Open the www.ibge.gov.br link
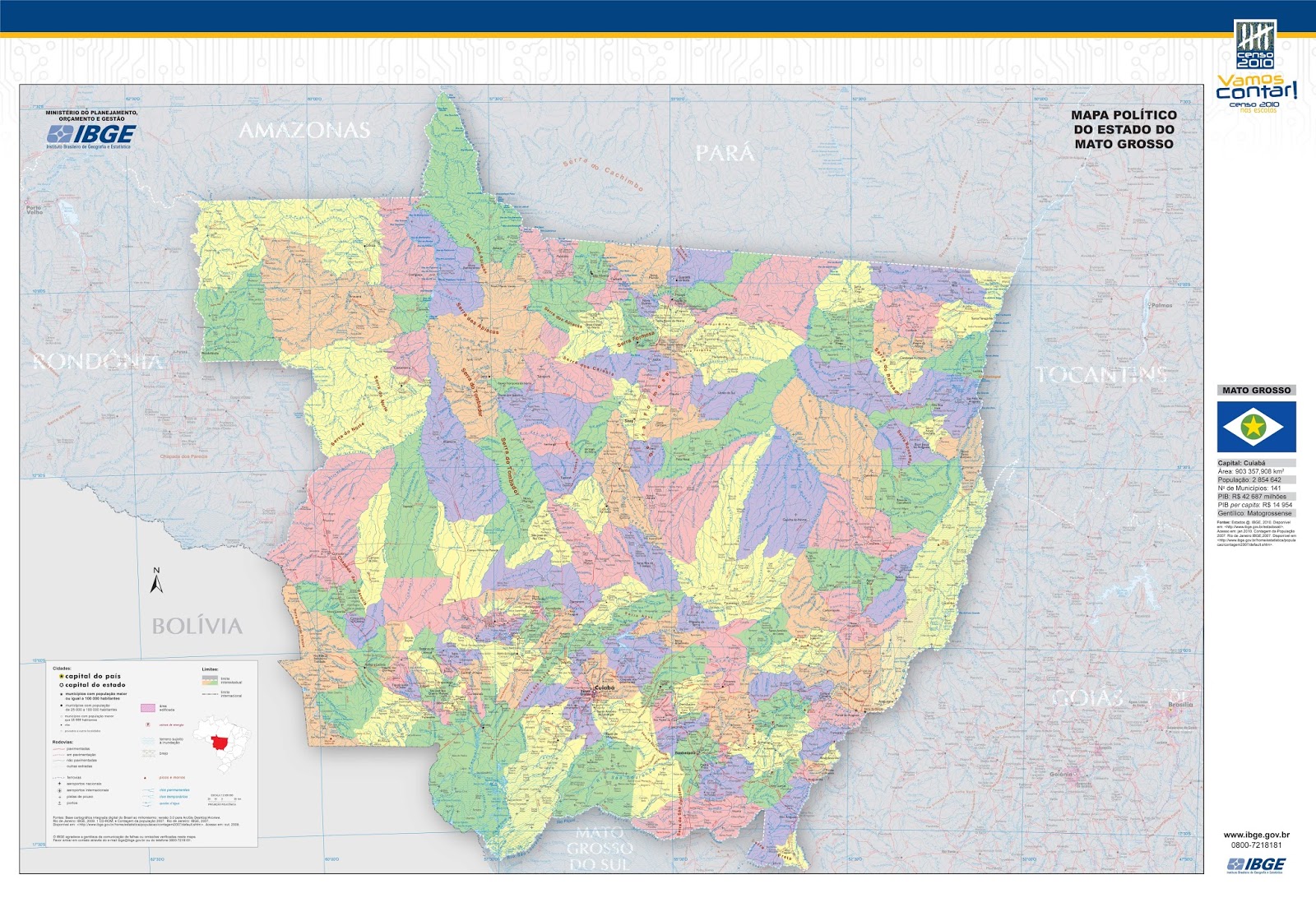 1257,835
